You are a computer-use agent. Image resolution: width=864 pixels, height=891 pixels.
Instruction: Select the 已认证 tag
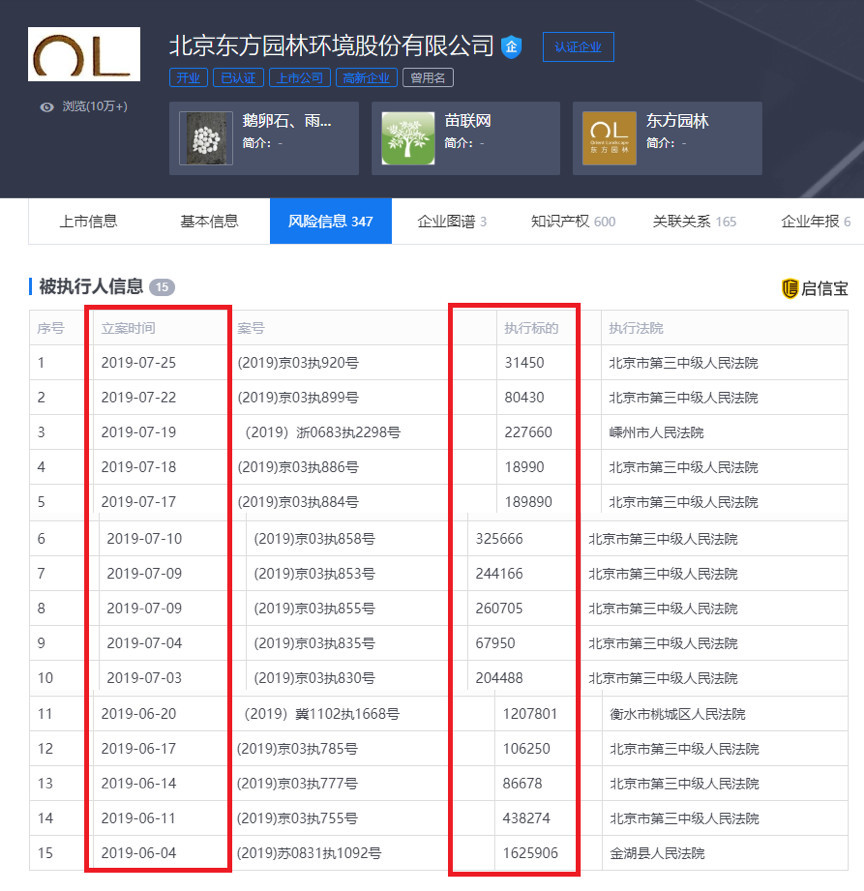[238, 78]
